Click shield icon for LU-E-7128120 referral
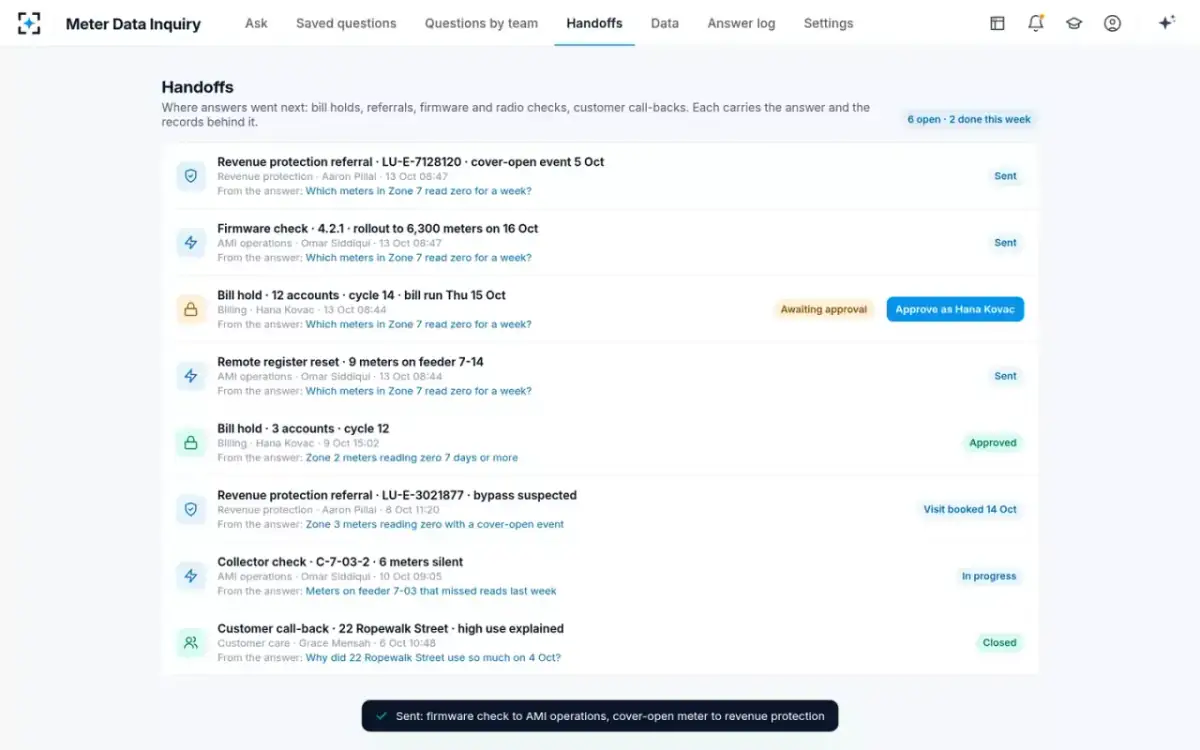The width and height of the screenshot is (1200, 750). click(x=191, y=176)
